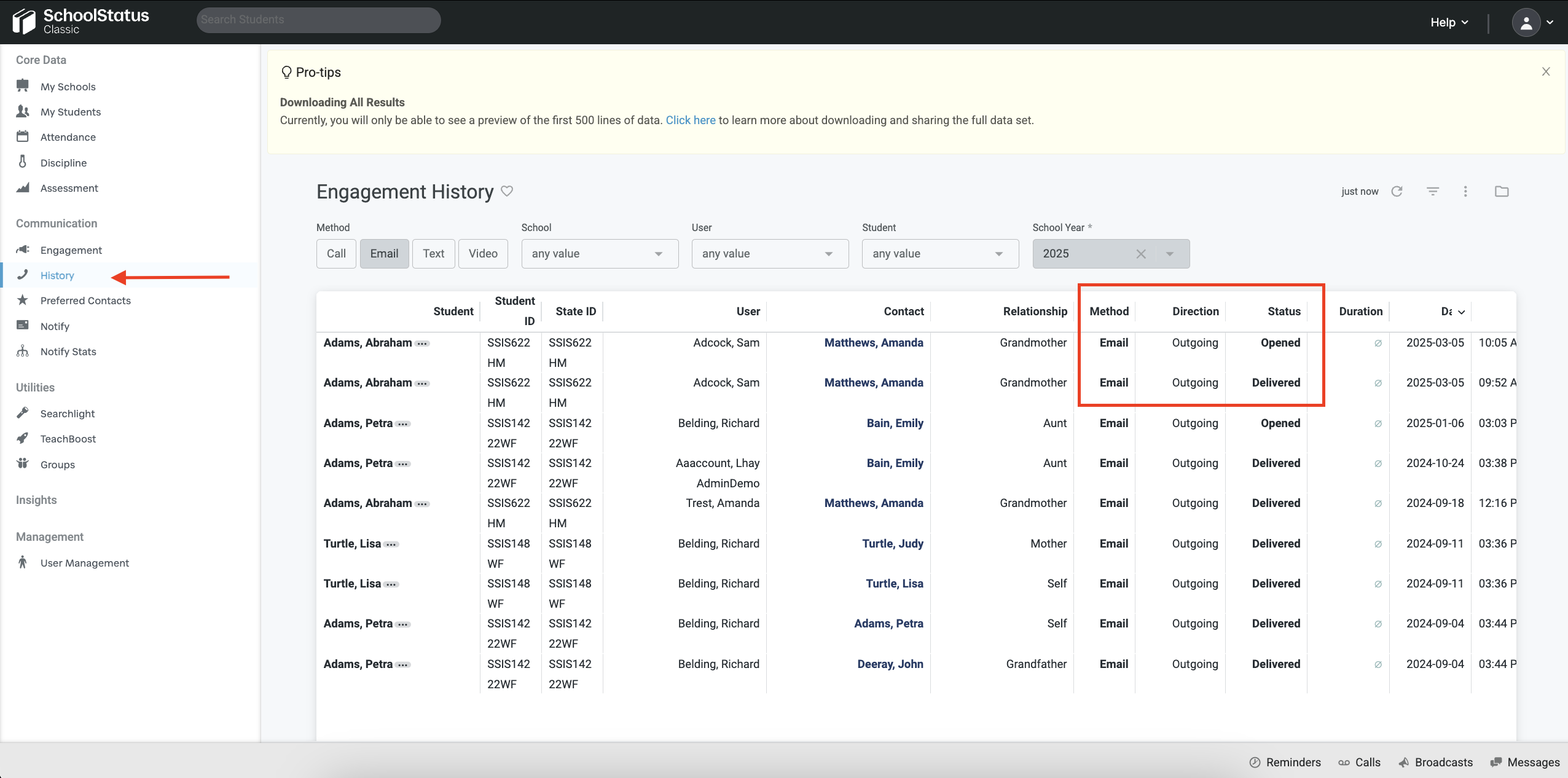Open Reminders in the bottom bar
The width and height of the screenshot is (1568, 778).
[1285, 762]
